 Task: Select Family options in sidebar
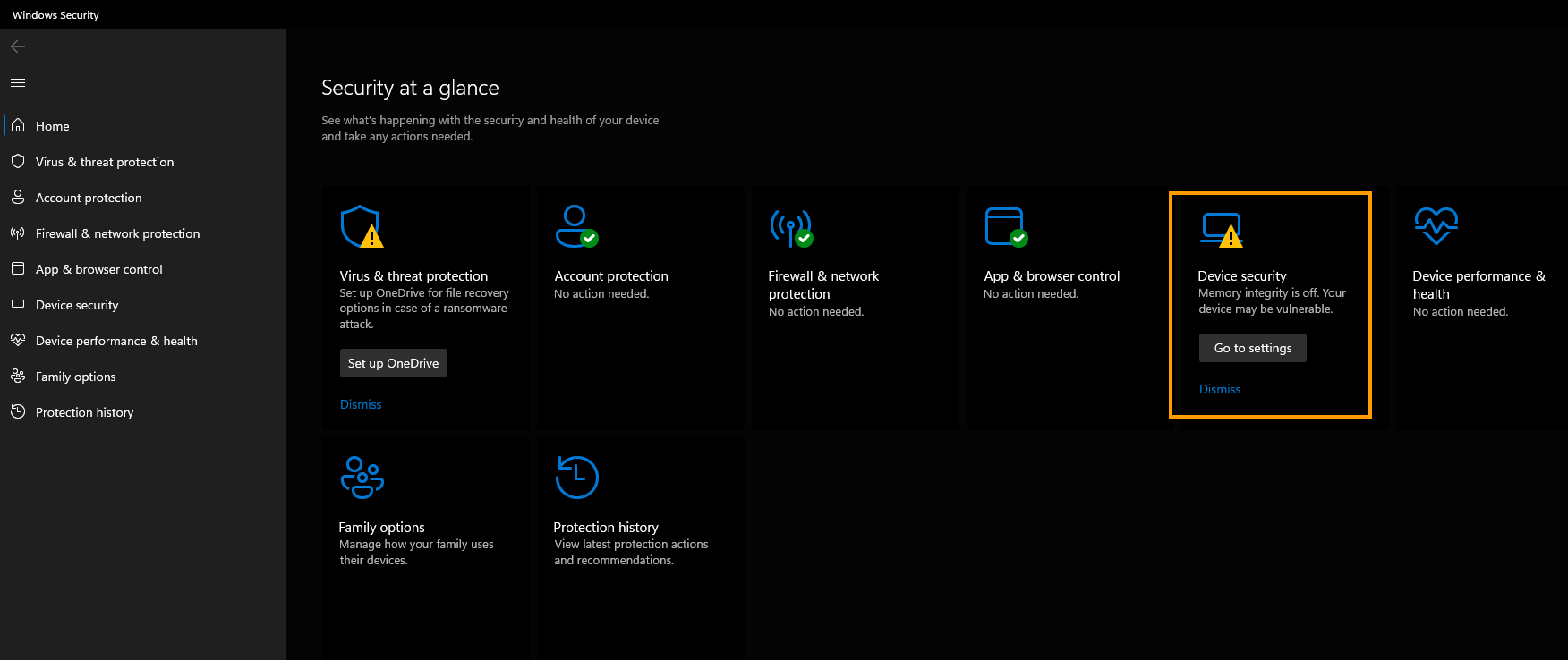143,377
